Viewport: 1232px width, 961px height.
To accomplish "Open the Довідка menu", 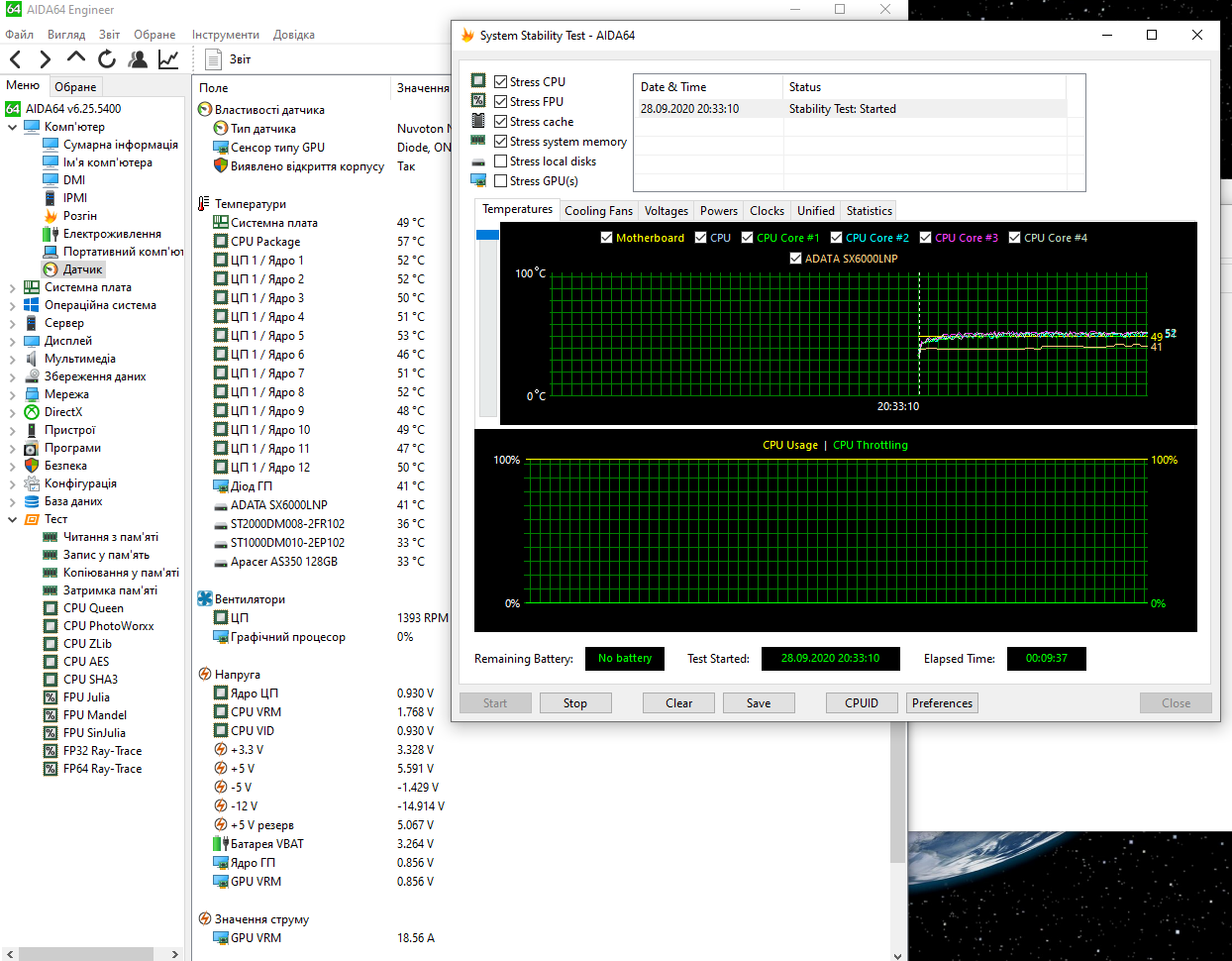I will click(294, 35).
